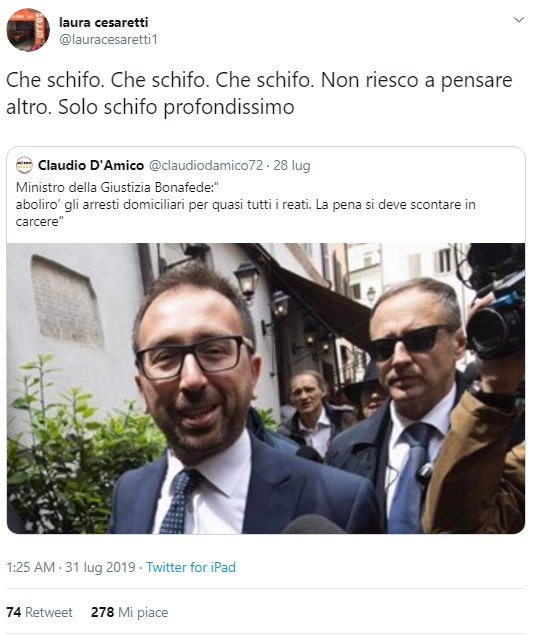View the 74 Retweet list
The width and height of the screenshot is (533, 635).
tap(39, 612)
